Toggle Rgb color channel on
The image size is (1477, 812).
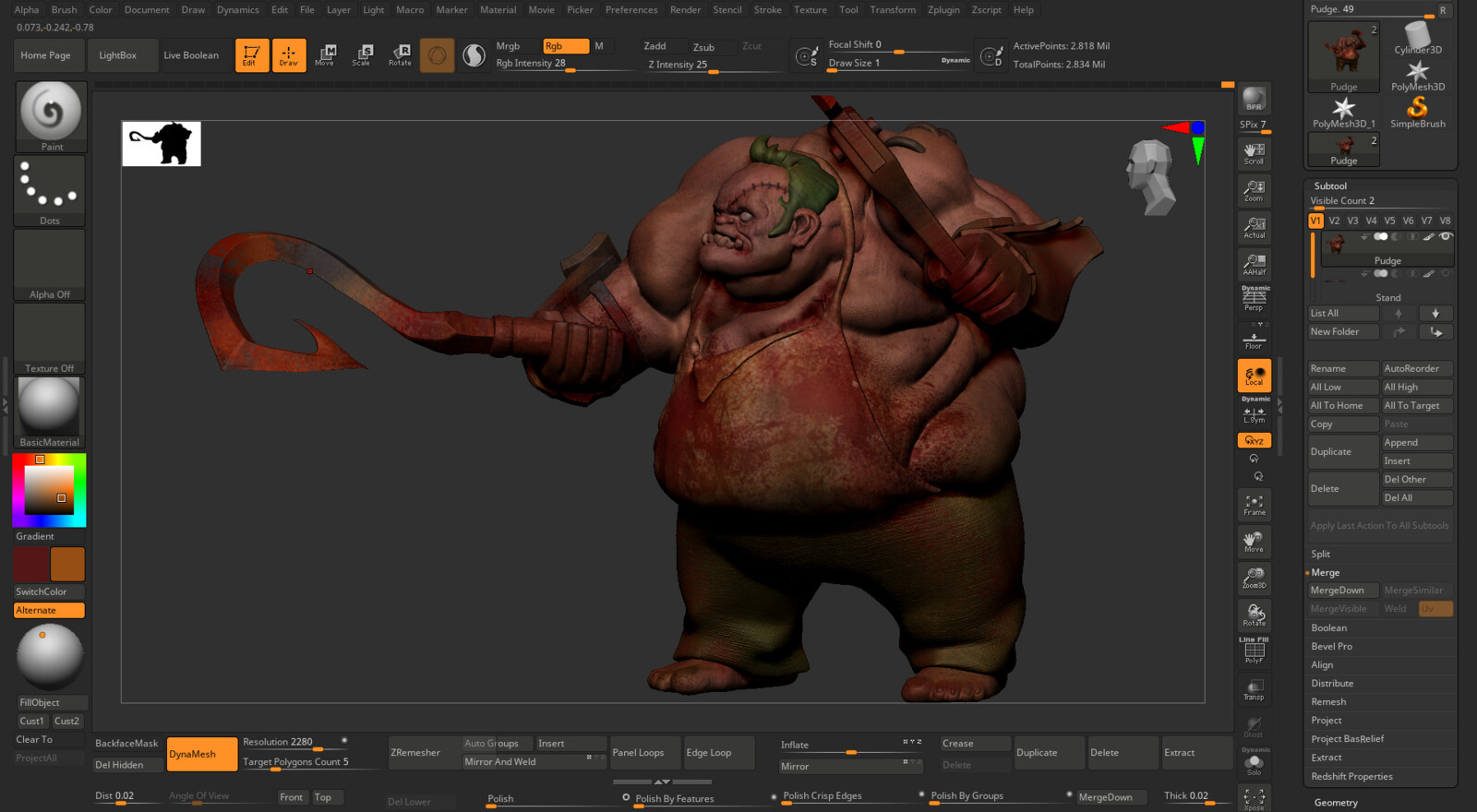click(565, 46)
